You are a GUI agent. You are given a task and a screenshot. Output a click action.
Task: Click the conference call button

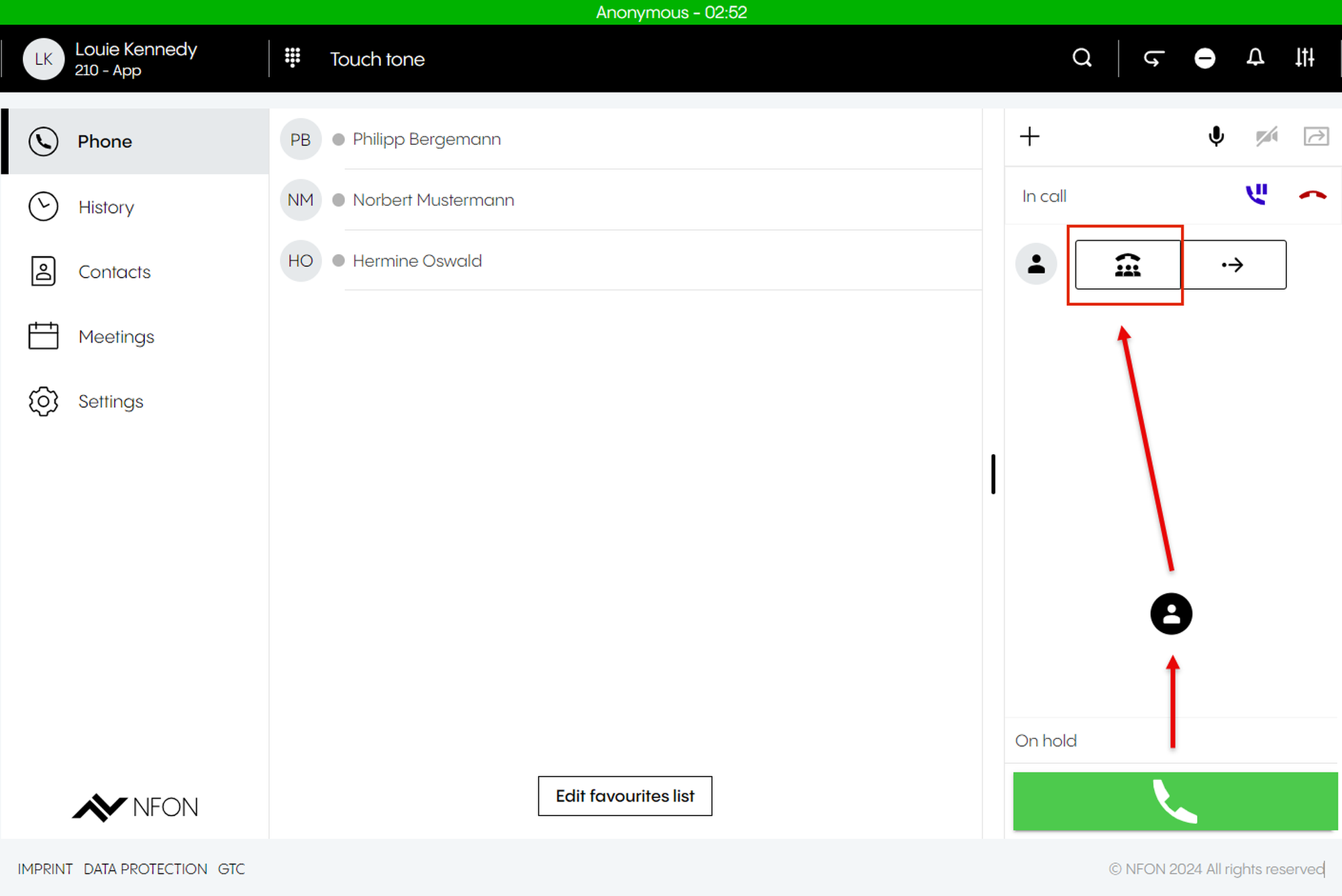(1127, 265)
